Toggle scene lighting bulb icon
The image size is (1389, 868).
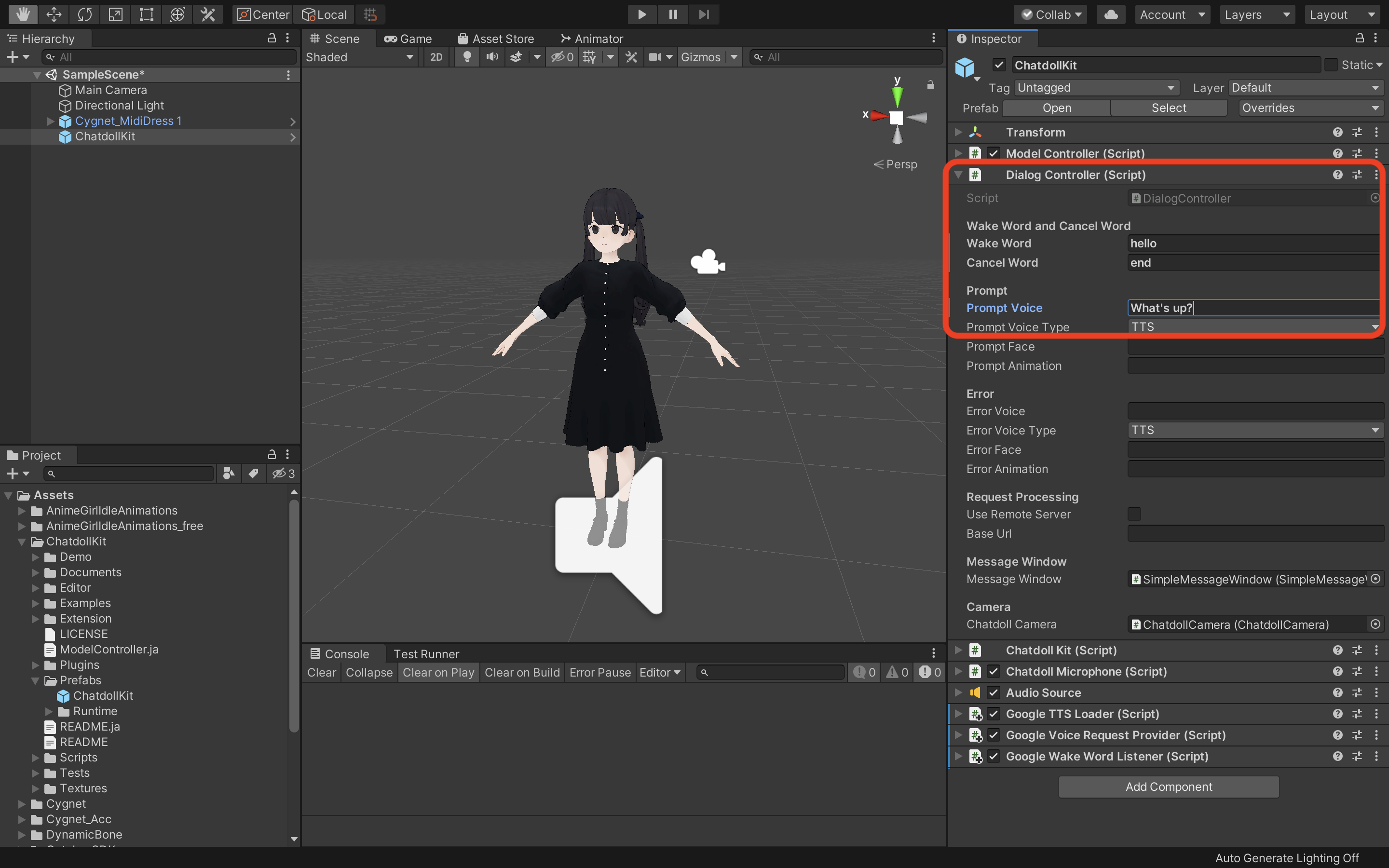(467, 57)
